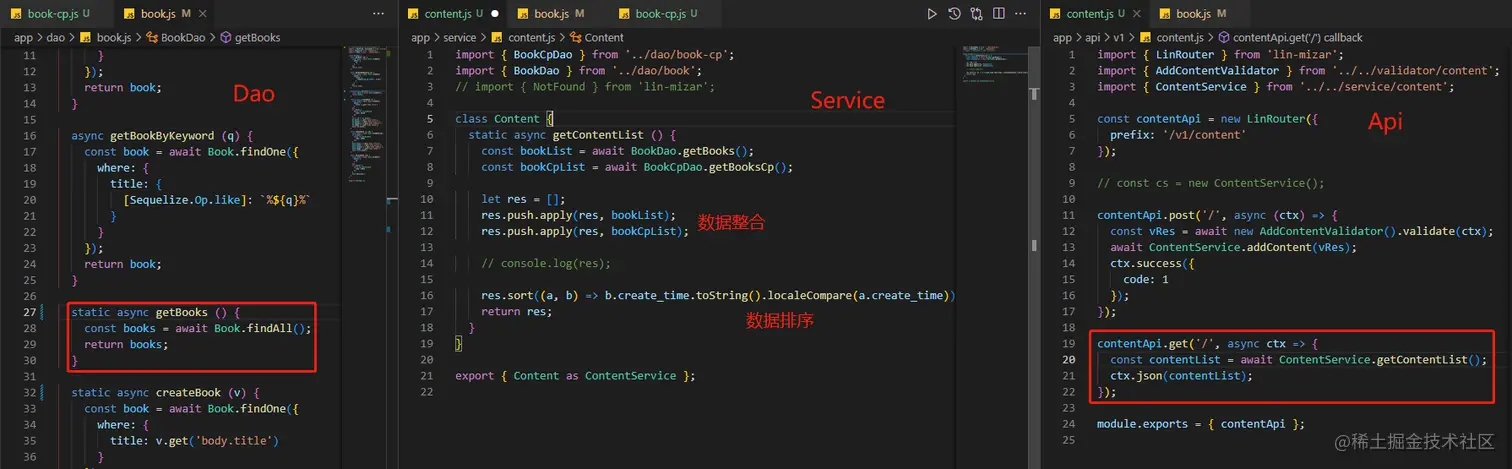Open more actions in the left editor group

click(378, 14)
